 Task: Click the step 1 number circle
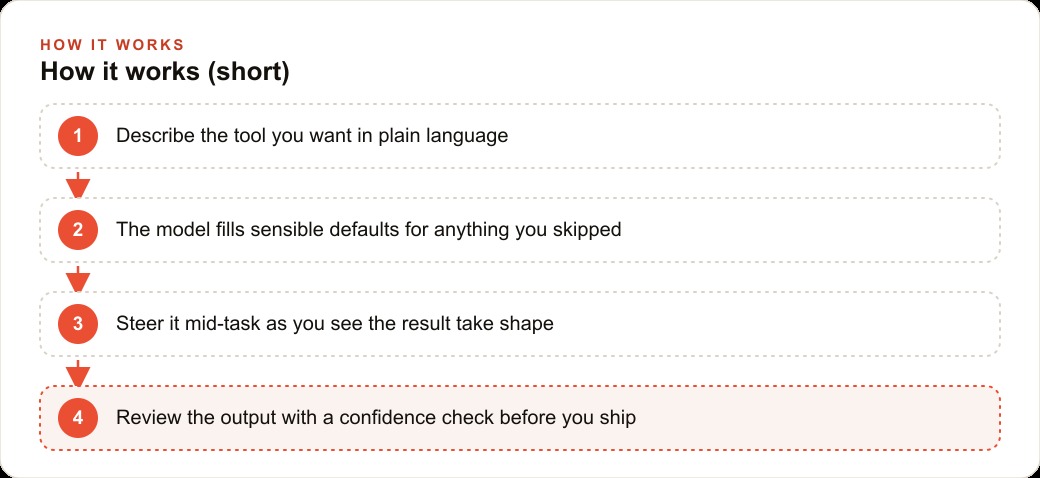78,136
